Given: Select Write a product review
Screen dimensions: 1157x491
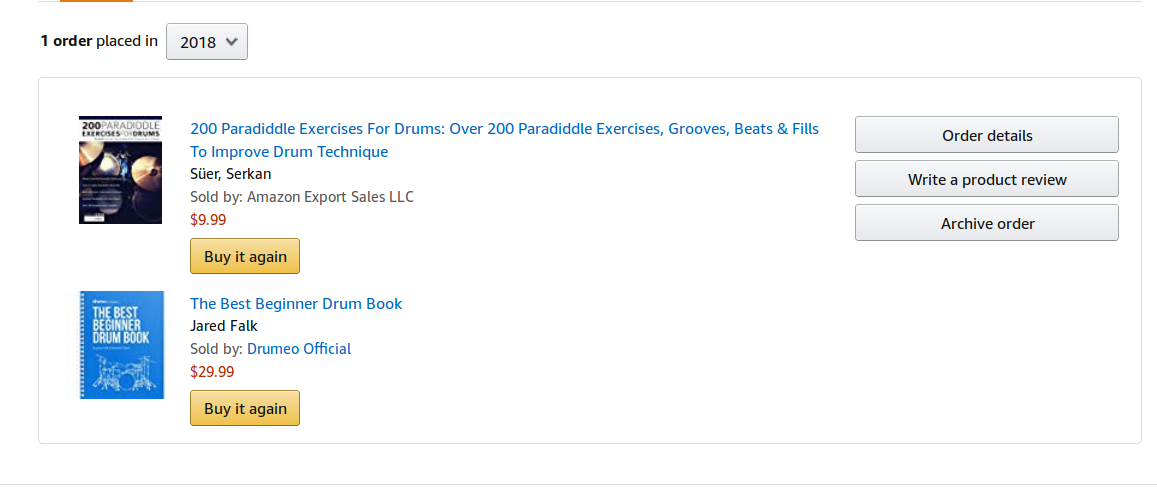Looking at the screenshot, I should [x=987, y=179].
